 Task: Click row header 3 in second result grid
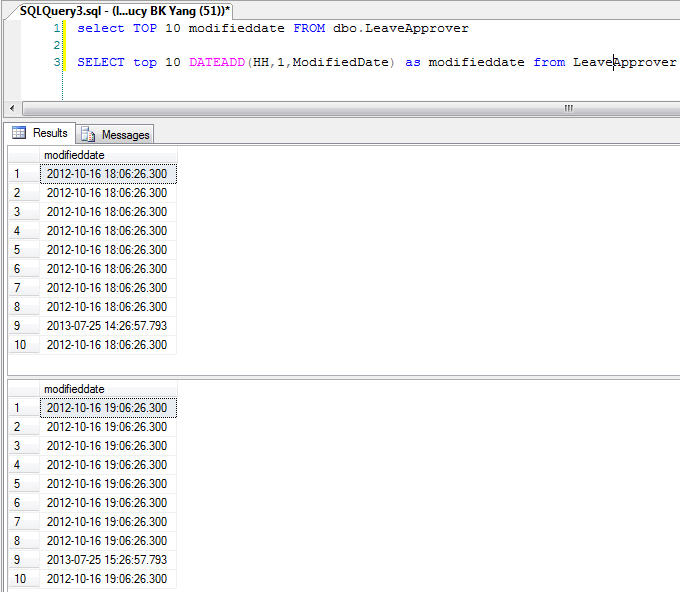(x=24, y=446)
